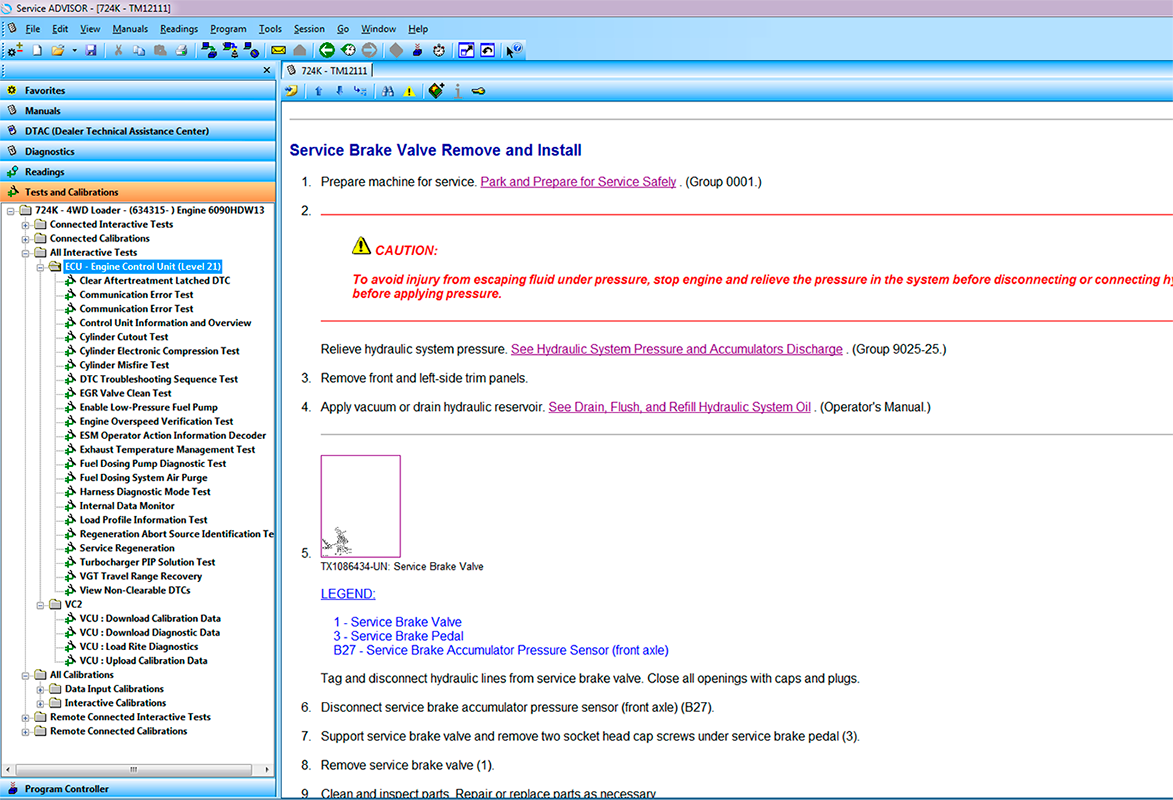Collapse the VC2 folder node
Image resolution: width=1173 pixels, height=800 pixels.
point(40,605)
